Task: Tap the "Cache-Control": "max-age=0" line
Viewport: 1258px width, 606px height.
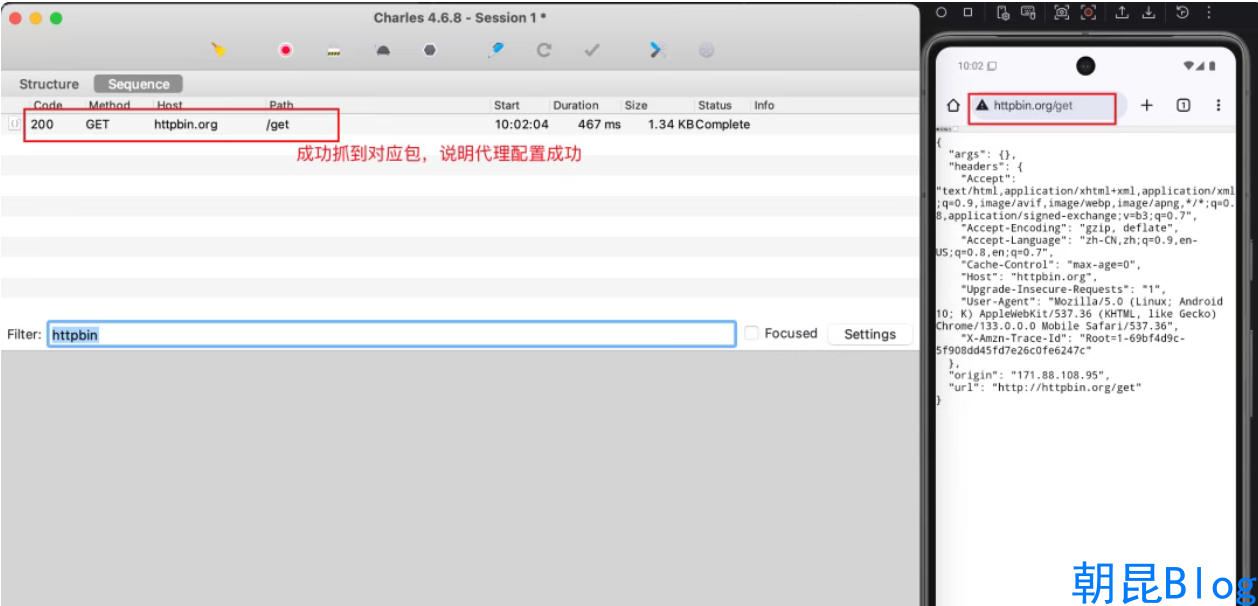Action: click(1050, 264)
